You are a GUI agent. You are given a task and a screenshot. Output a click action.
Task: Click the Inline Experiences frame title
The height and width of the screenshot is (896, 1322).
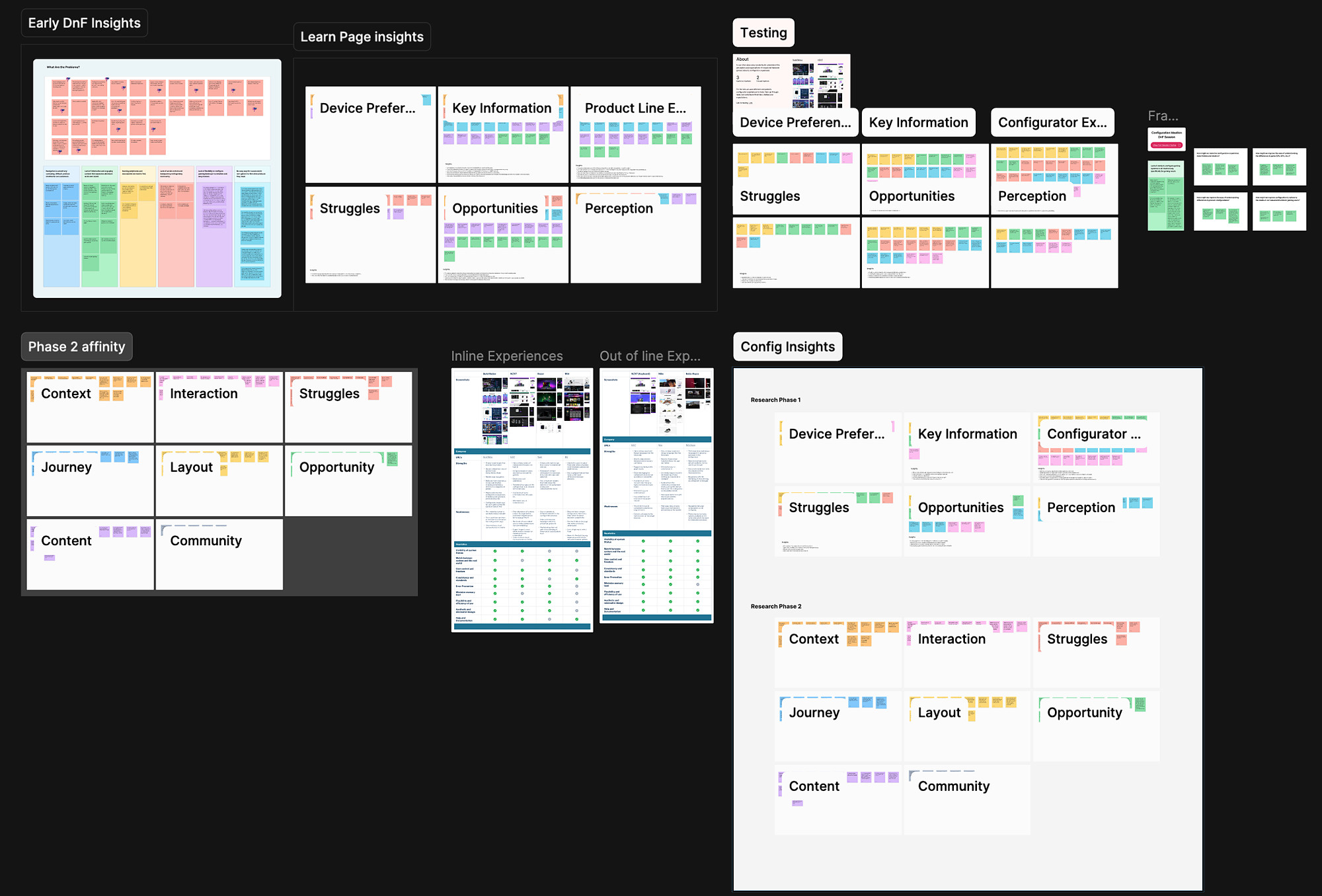tap(507, 356)
